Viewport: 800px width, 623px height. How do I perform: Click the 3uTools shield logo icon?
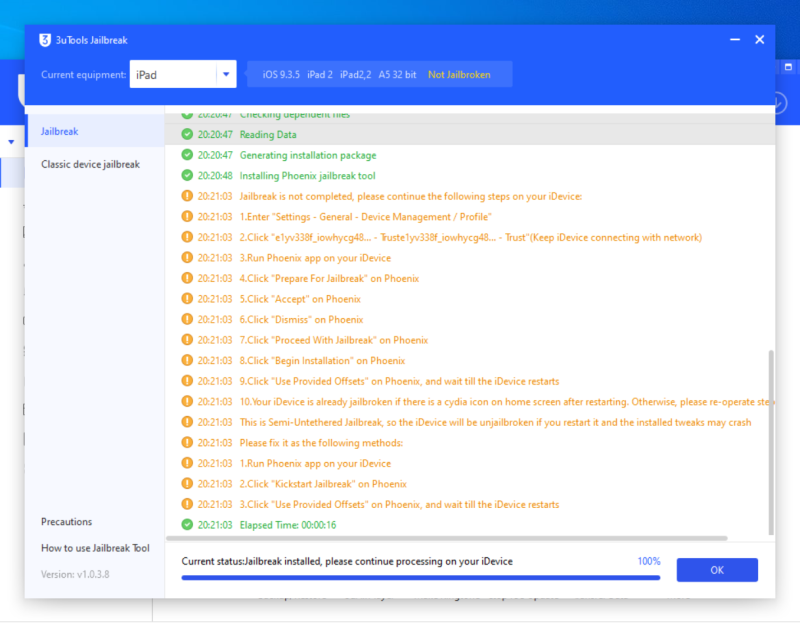45,40
